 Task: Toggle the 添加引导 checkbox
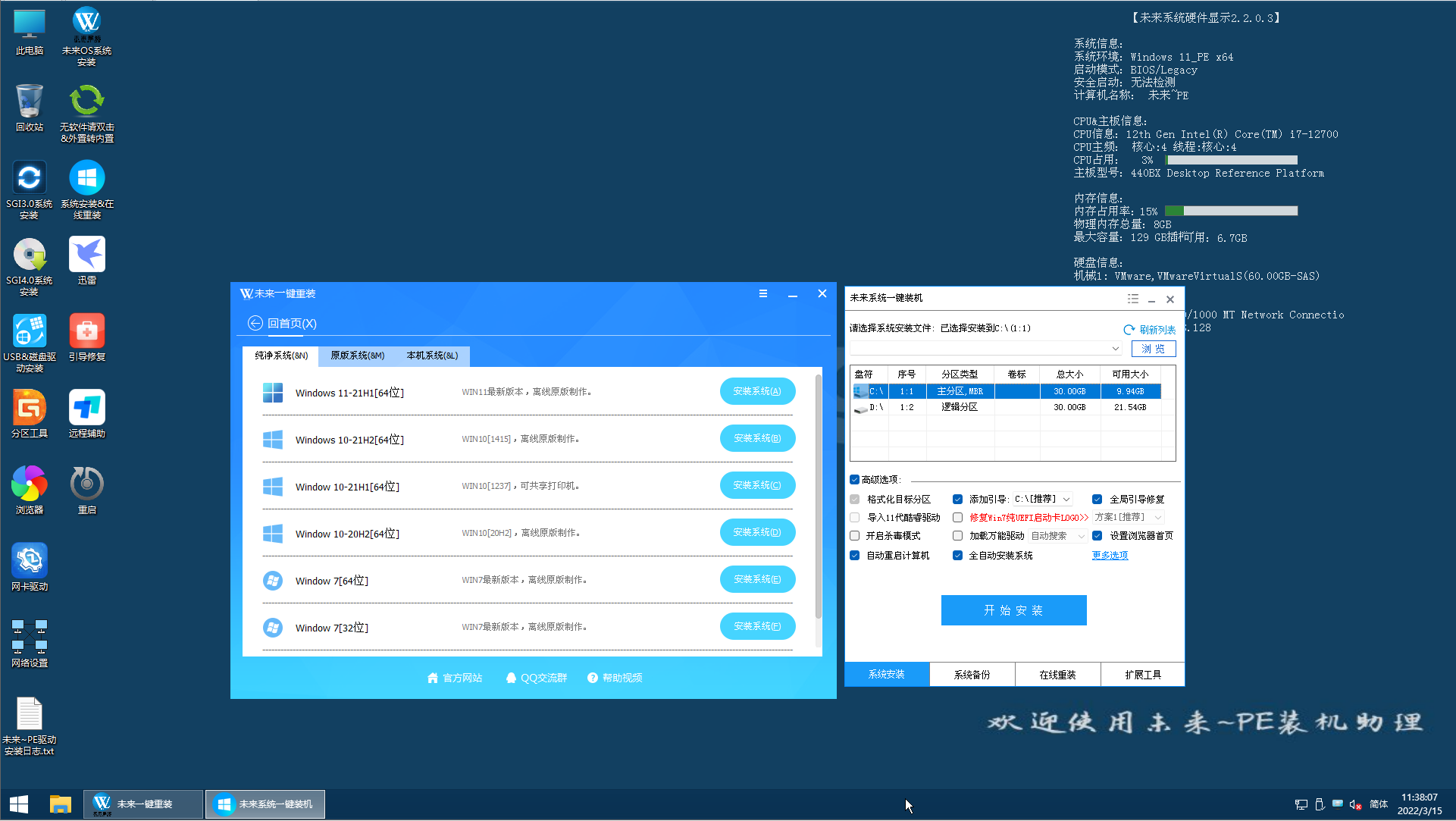pos(957,500)
